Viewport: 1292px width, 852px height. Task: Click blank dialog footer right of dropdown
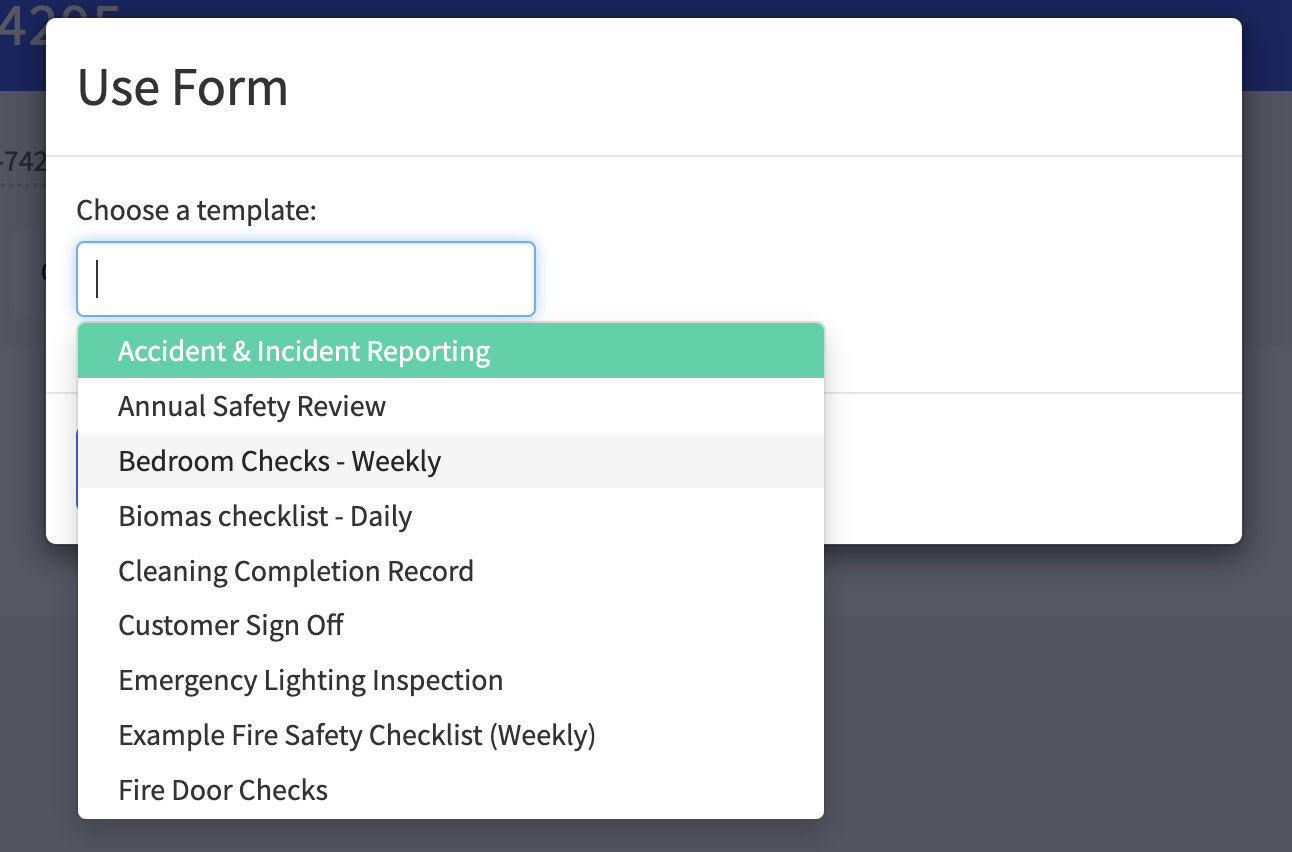[x=1030, y=470]
